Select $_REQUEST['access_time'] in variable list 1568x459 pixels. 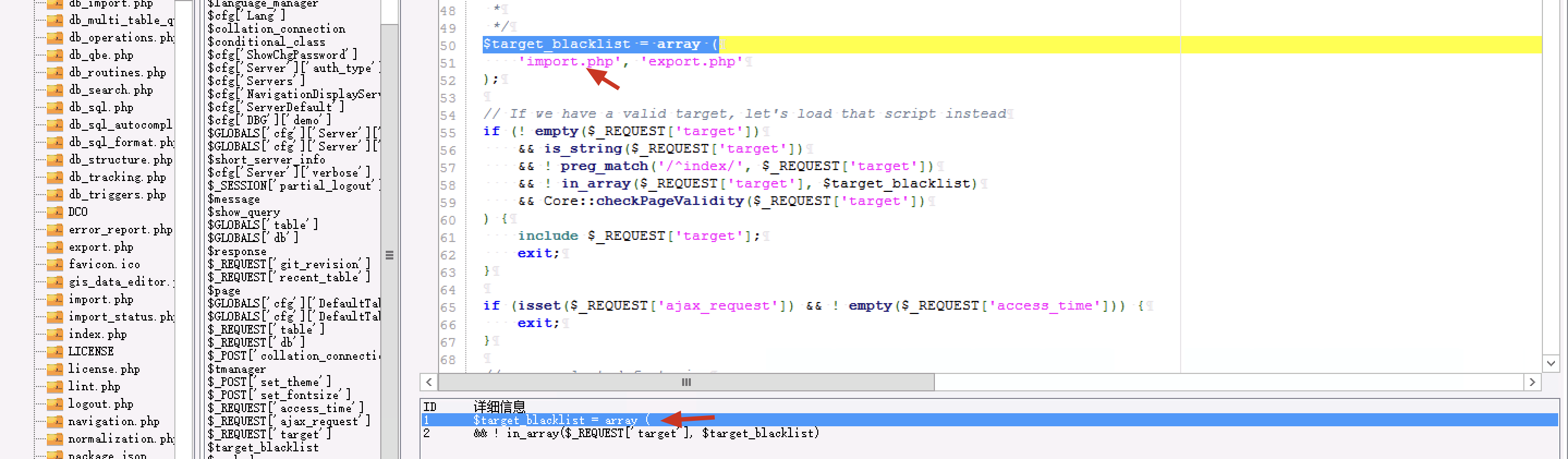point(285,408)
